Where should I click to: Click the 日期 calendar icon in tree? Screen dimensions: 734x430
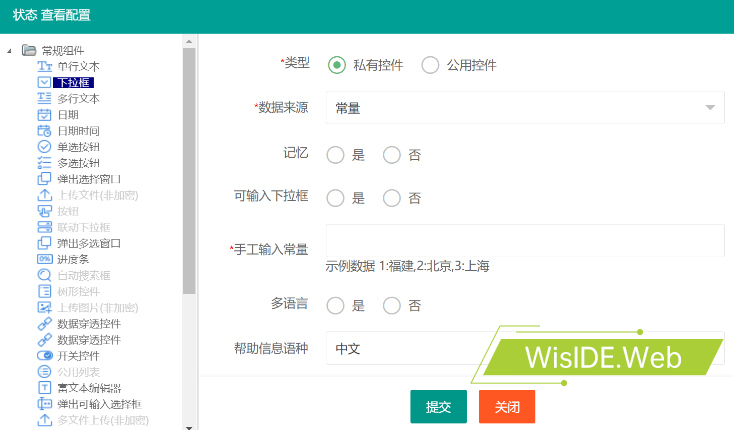44,115
